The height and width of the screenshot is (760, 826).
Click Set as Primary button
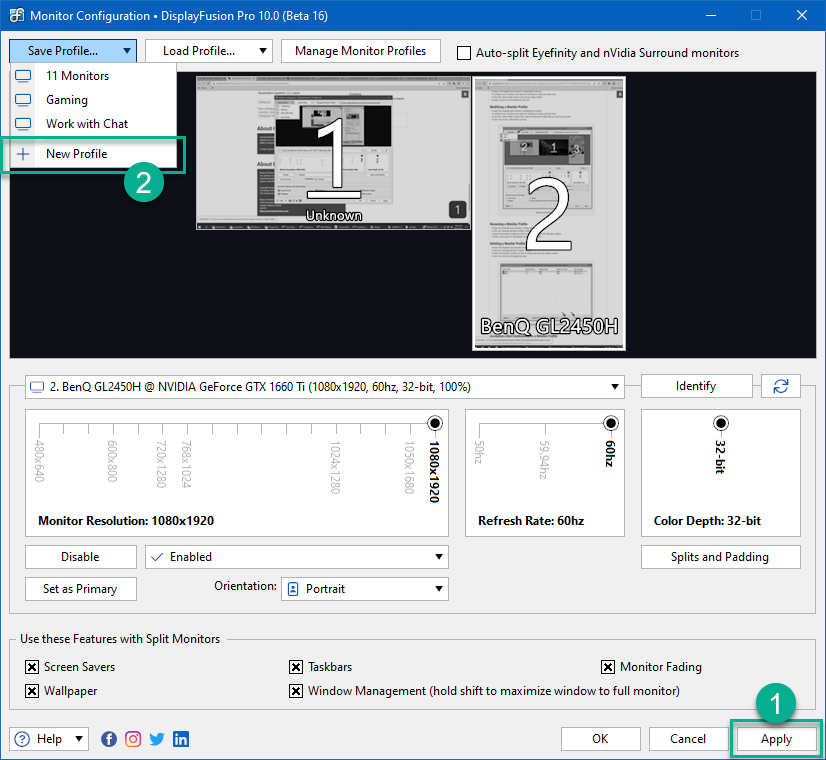coord(81,589)
